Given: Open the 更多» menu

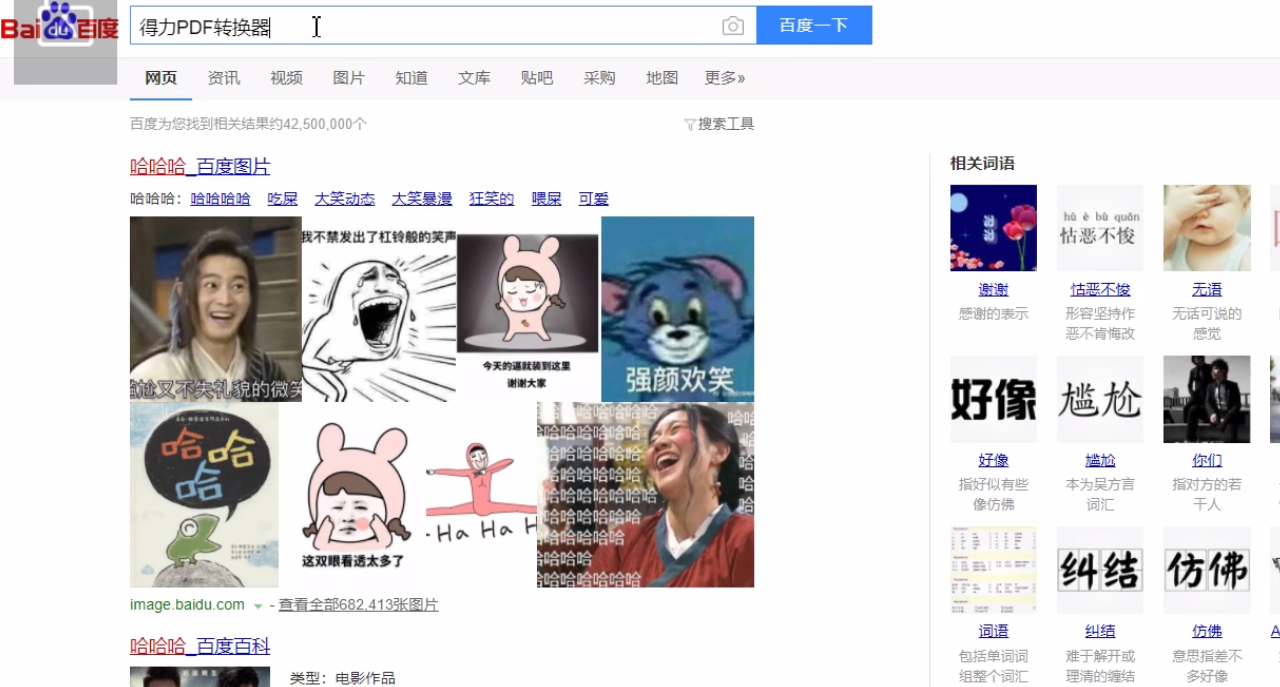Looking at the screenshot, I should [725, 78].
